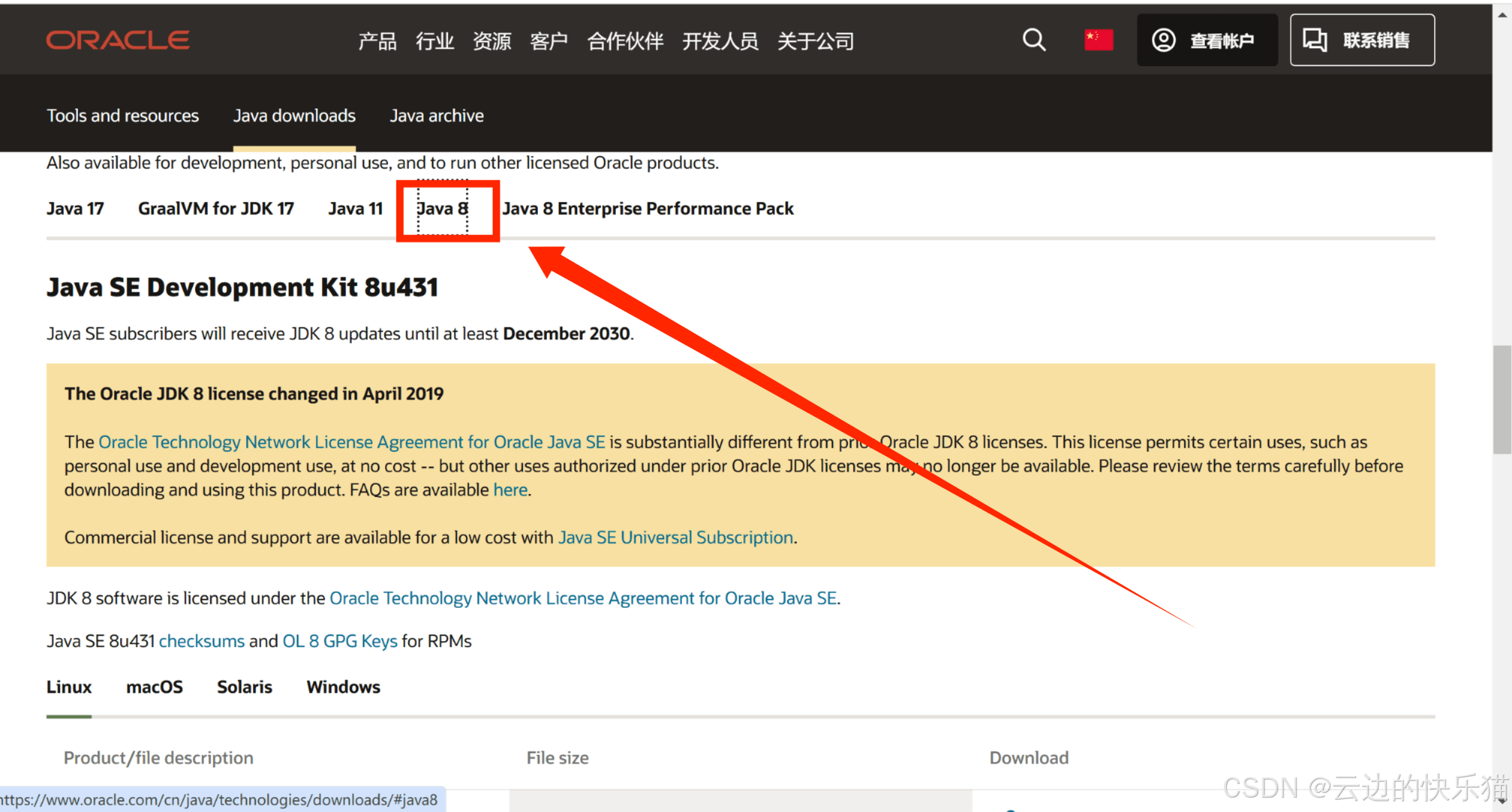
Task: Select the Java 11 tab
Action: click(355, 208)
